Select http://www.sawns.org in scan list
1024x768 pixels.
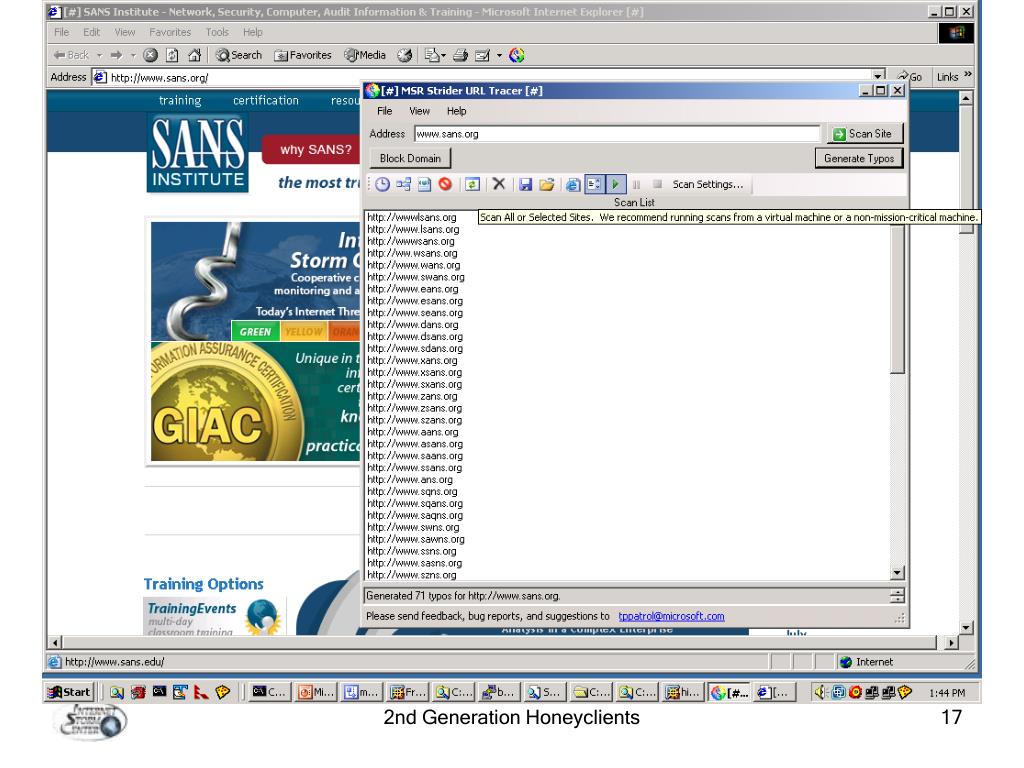coord(416,539)
